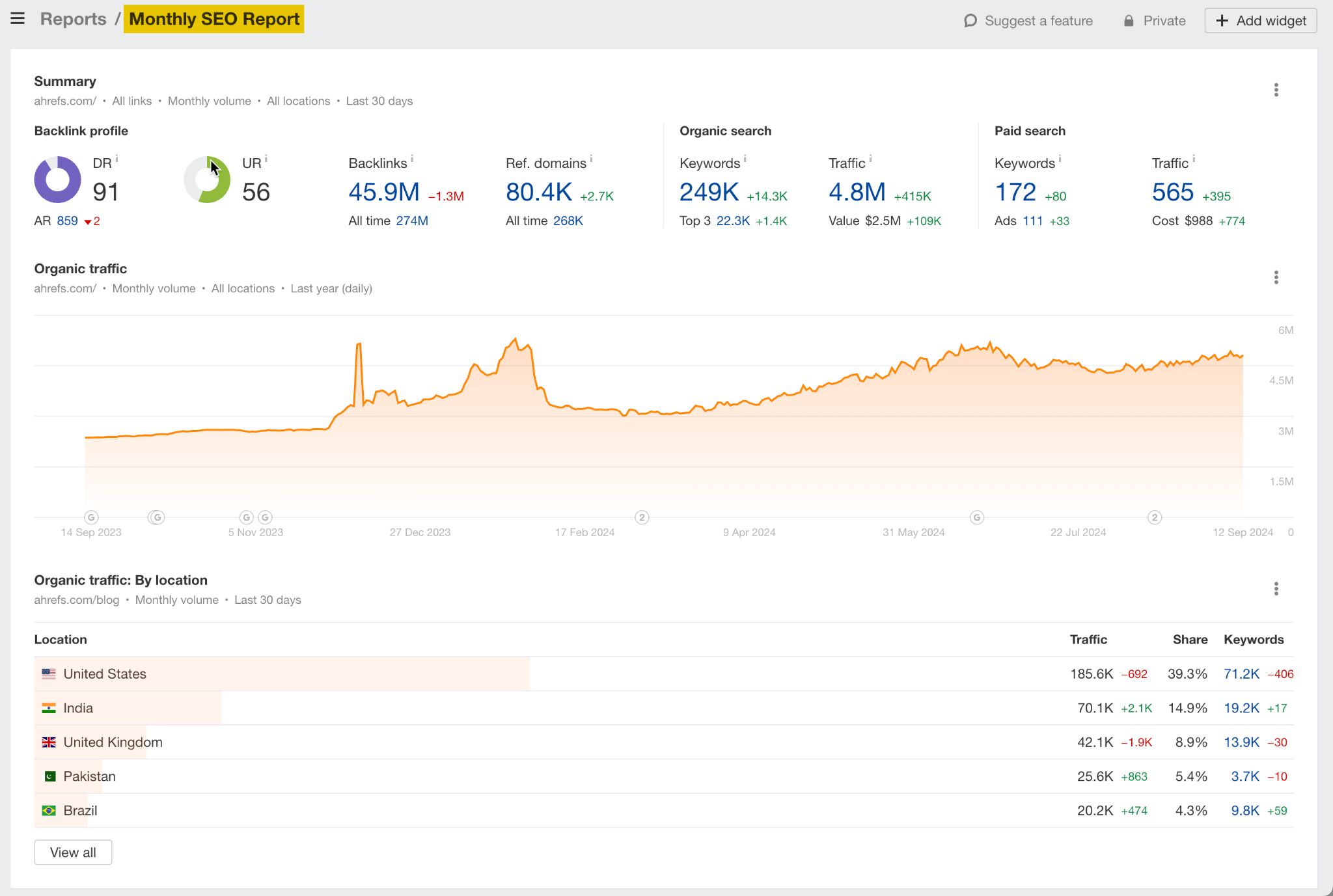Open Organic traffic widget three-dot options
The width and height of the screenshot is (1333, 896).
(x=1276, y=277)
